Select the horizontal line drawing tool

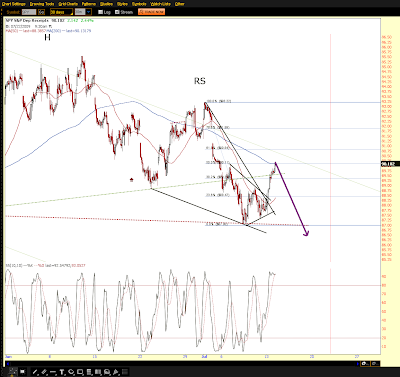point(53,372)
